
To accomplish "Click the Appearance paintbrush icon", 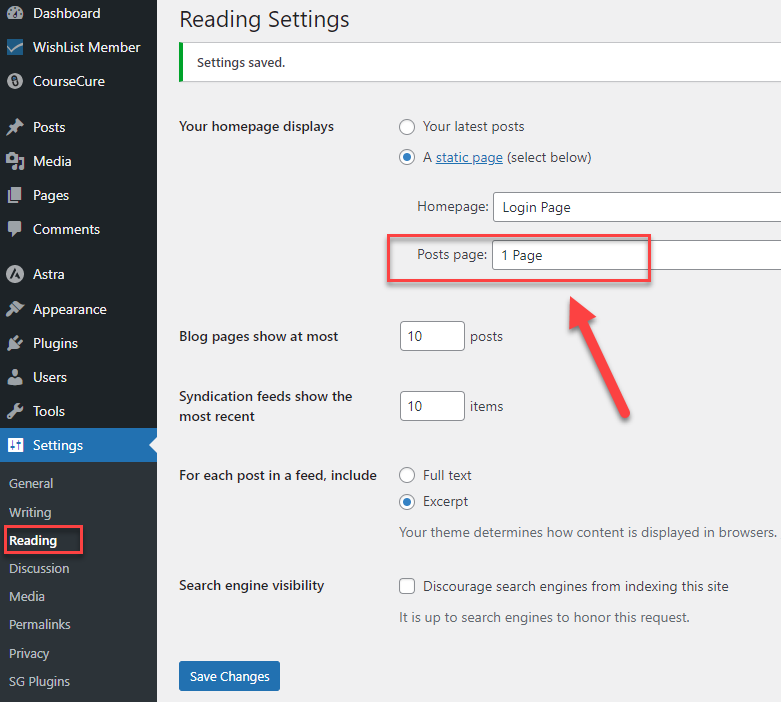I will click(15, 309).
